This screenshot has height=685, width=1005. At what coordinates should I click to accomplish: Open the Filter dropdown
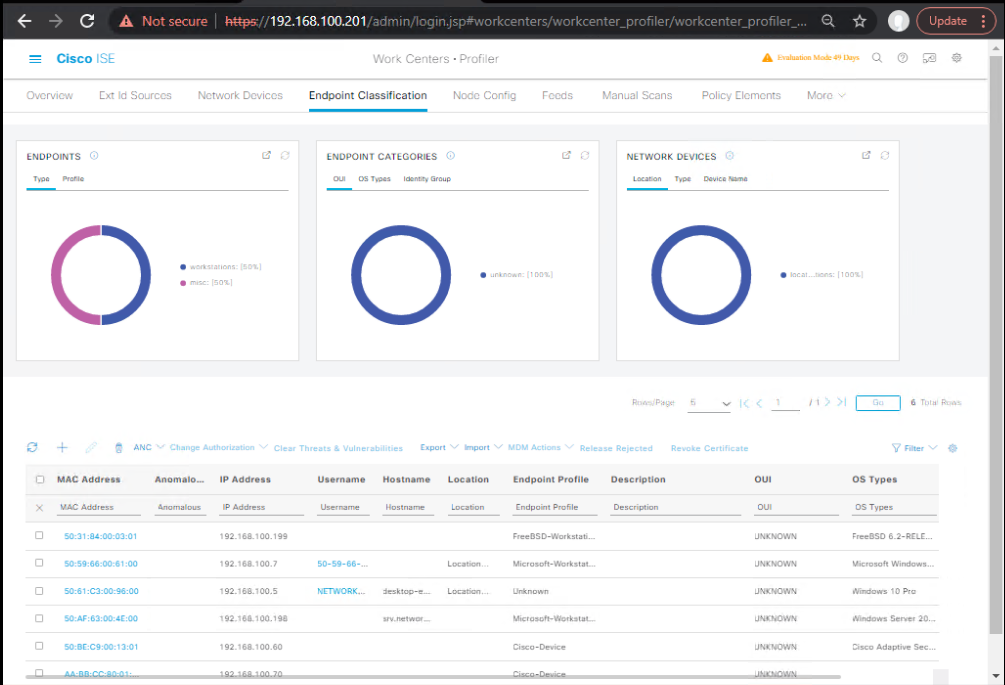[x=915, y=448]
